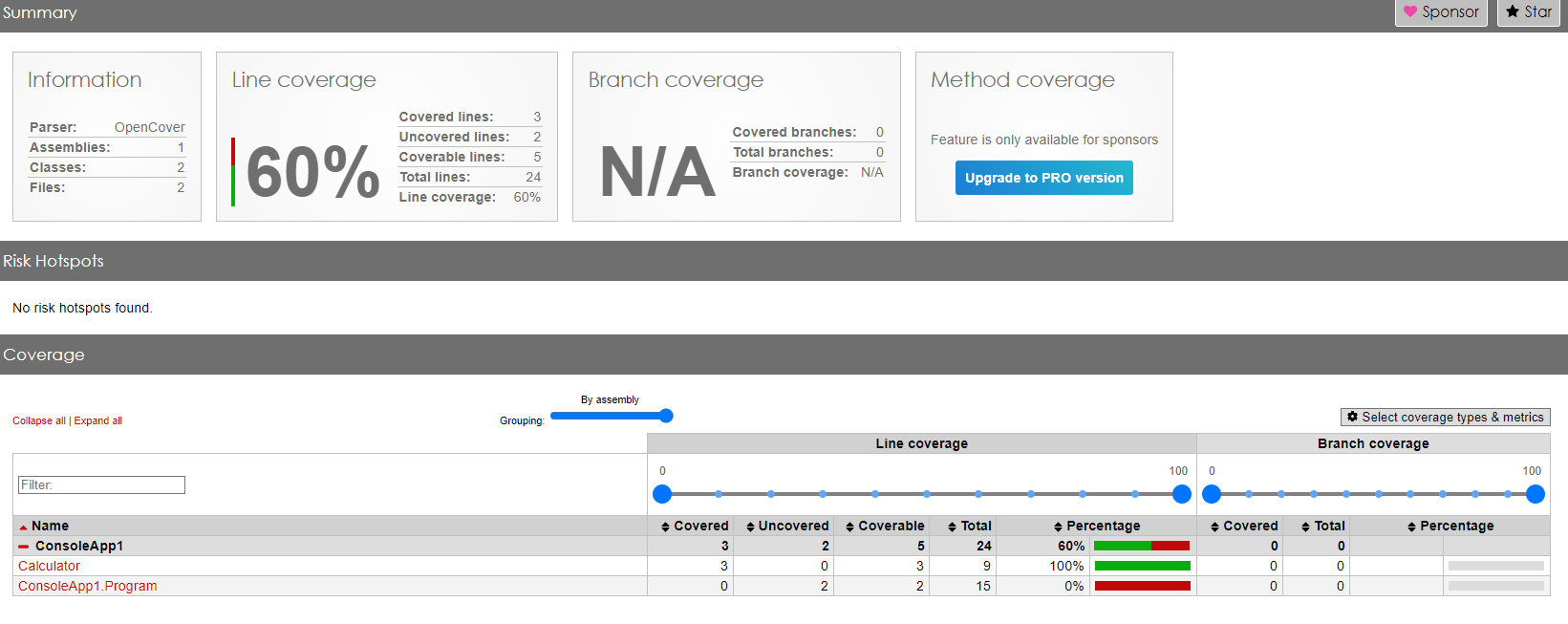This screenshot has height=624, width=1568.
Task: Click the Collapse all link
Action: click(39, 420)
